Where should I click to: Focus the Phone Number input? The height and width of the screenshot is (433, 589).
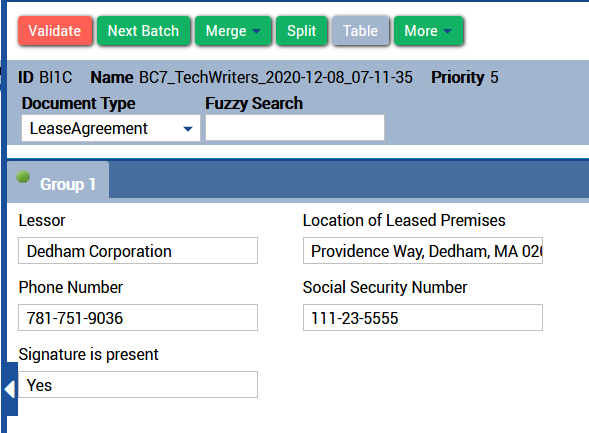[138, 318]
